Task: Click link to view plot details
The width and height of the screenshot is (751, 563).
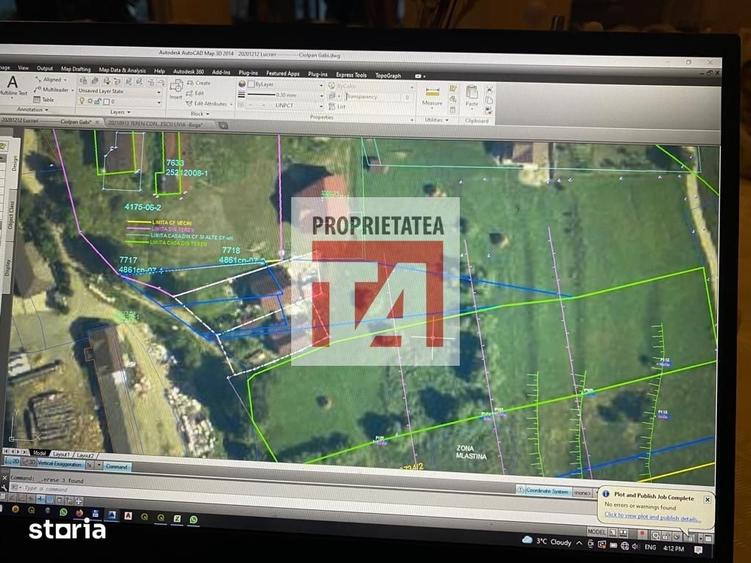Action: pyautogui.click(x=652, y=517)
